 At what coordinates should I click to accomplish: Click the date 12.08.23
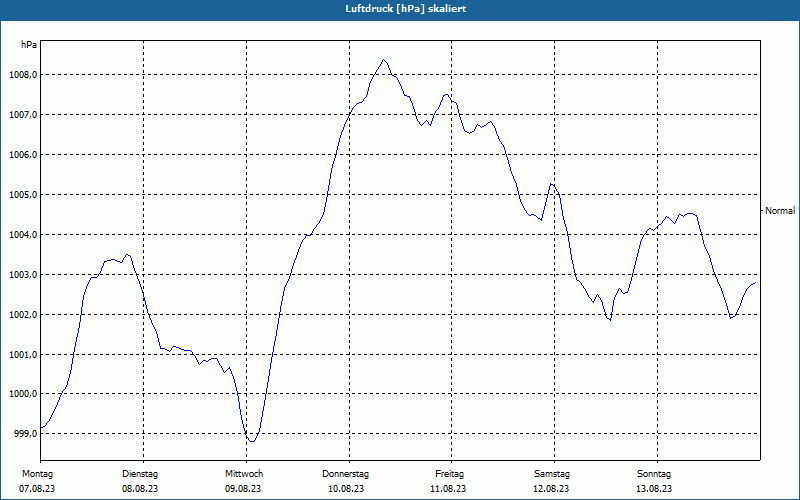pos(551,489)
